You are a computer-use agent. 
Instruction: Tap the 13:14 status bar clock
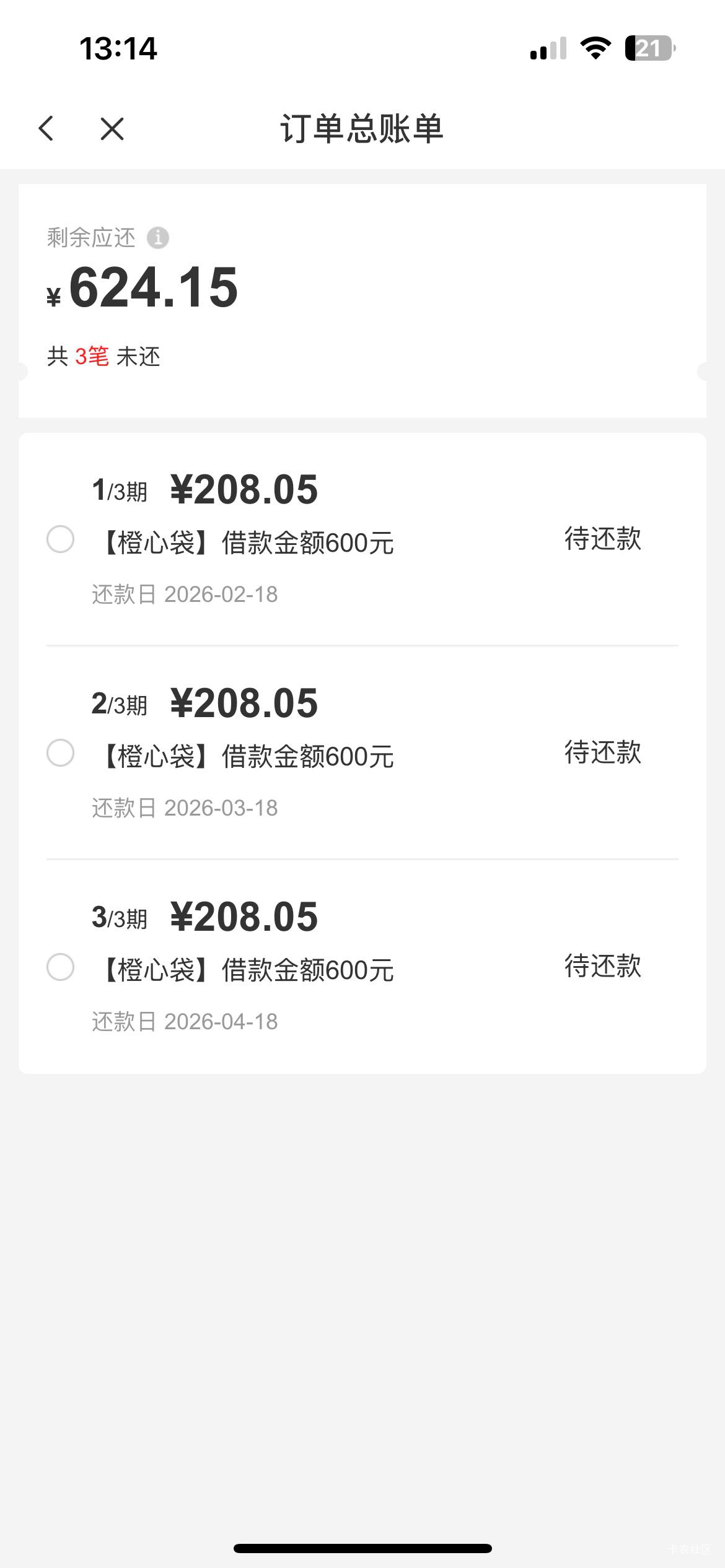click(118, 48)
